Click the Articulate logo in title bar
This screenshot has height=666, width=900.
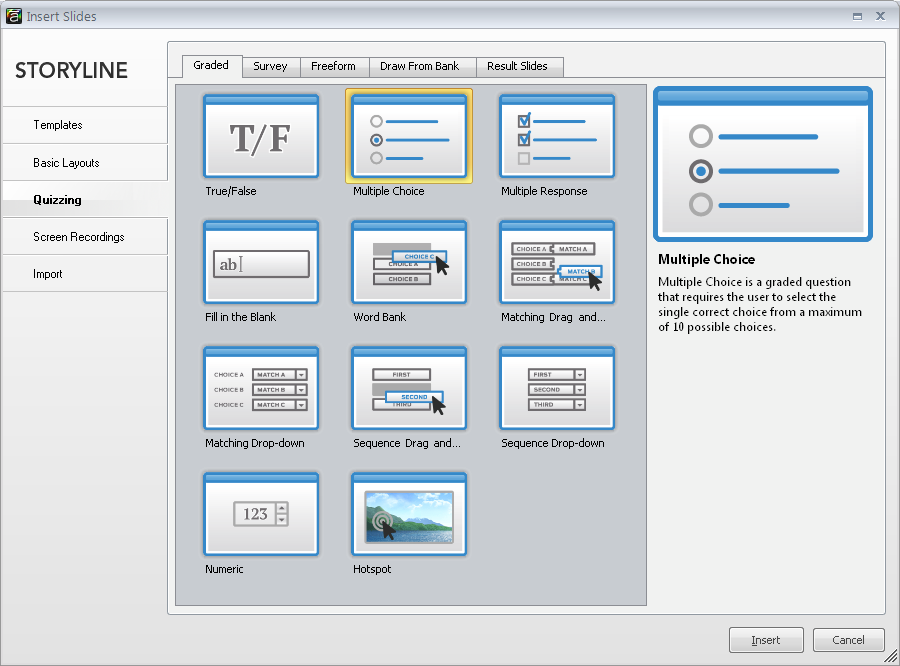[x=14, y=16]
